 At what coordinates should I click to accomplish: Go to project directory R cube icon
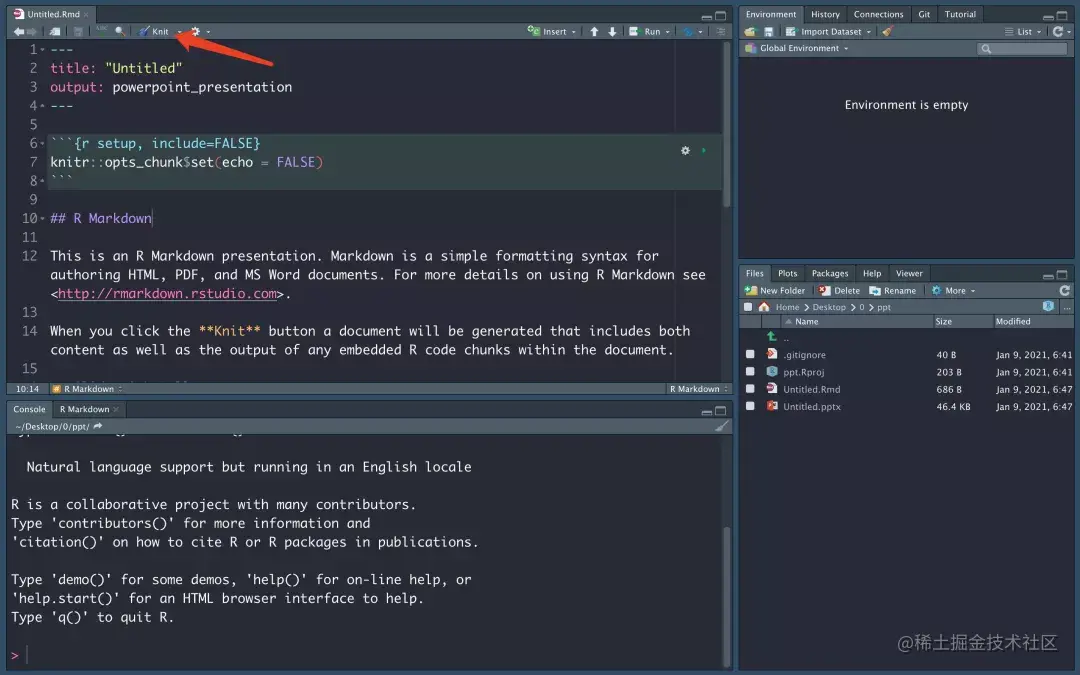(x=1048, y=307)
